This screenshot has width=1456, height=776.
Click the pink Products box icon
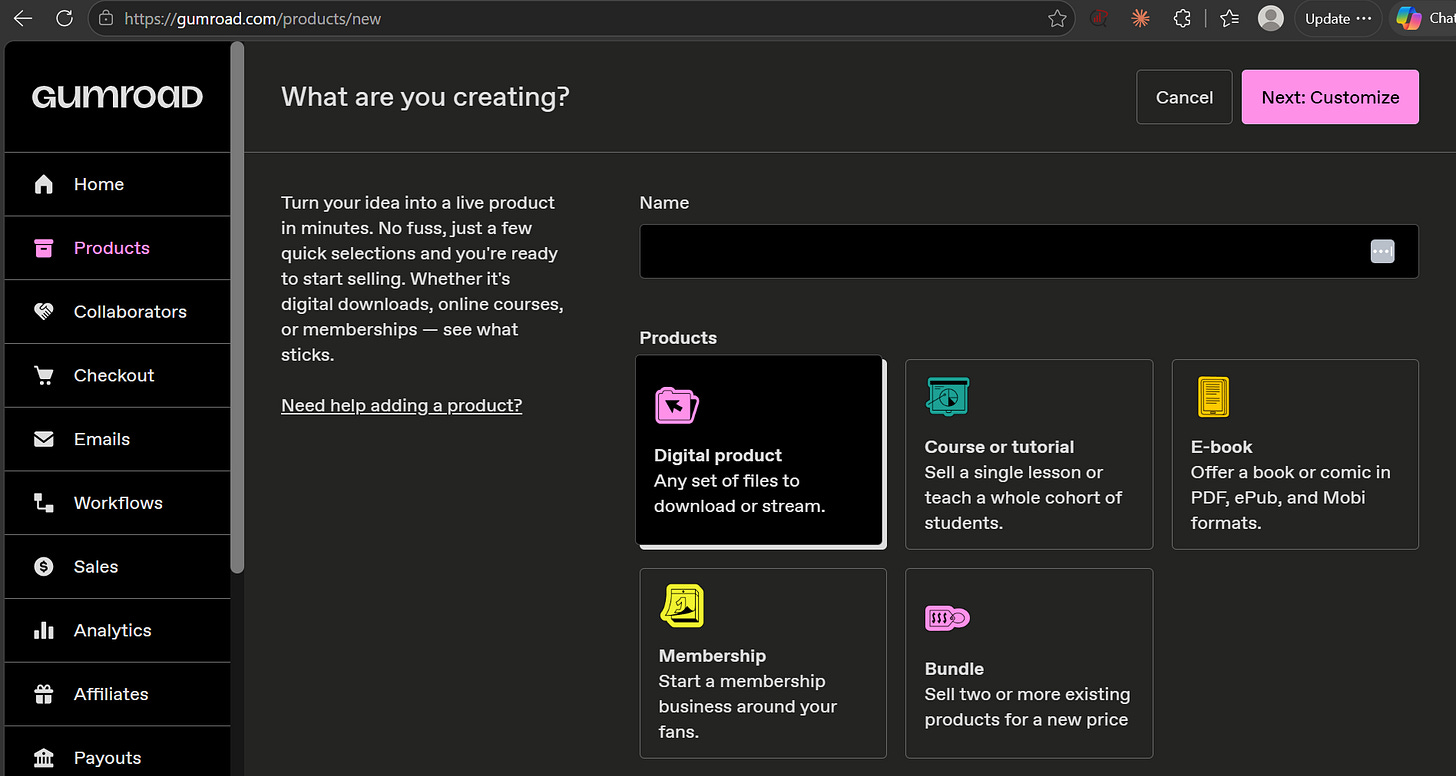coord(44,248)
